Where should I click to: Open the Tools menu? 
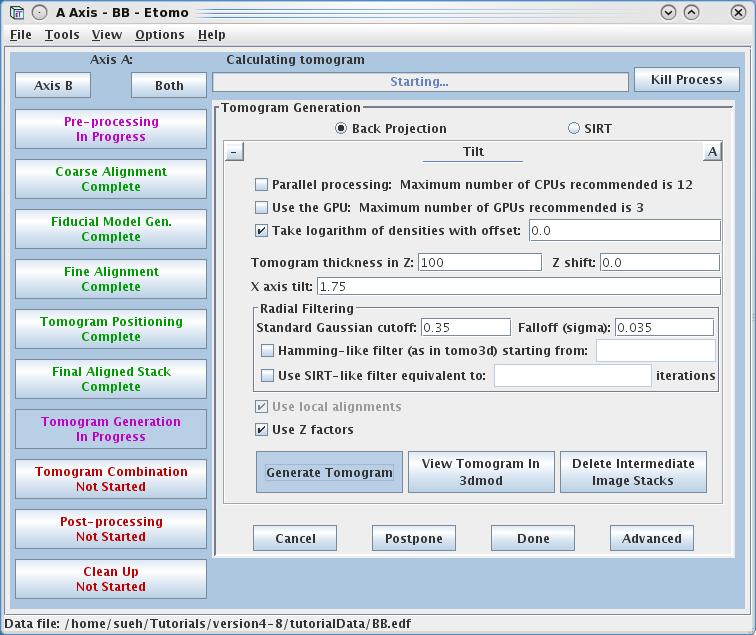click(62, 35)
